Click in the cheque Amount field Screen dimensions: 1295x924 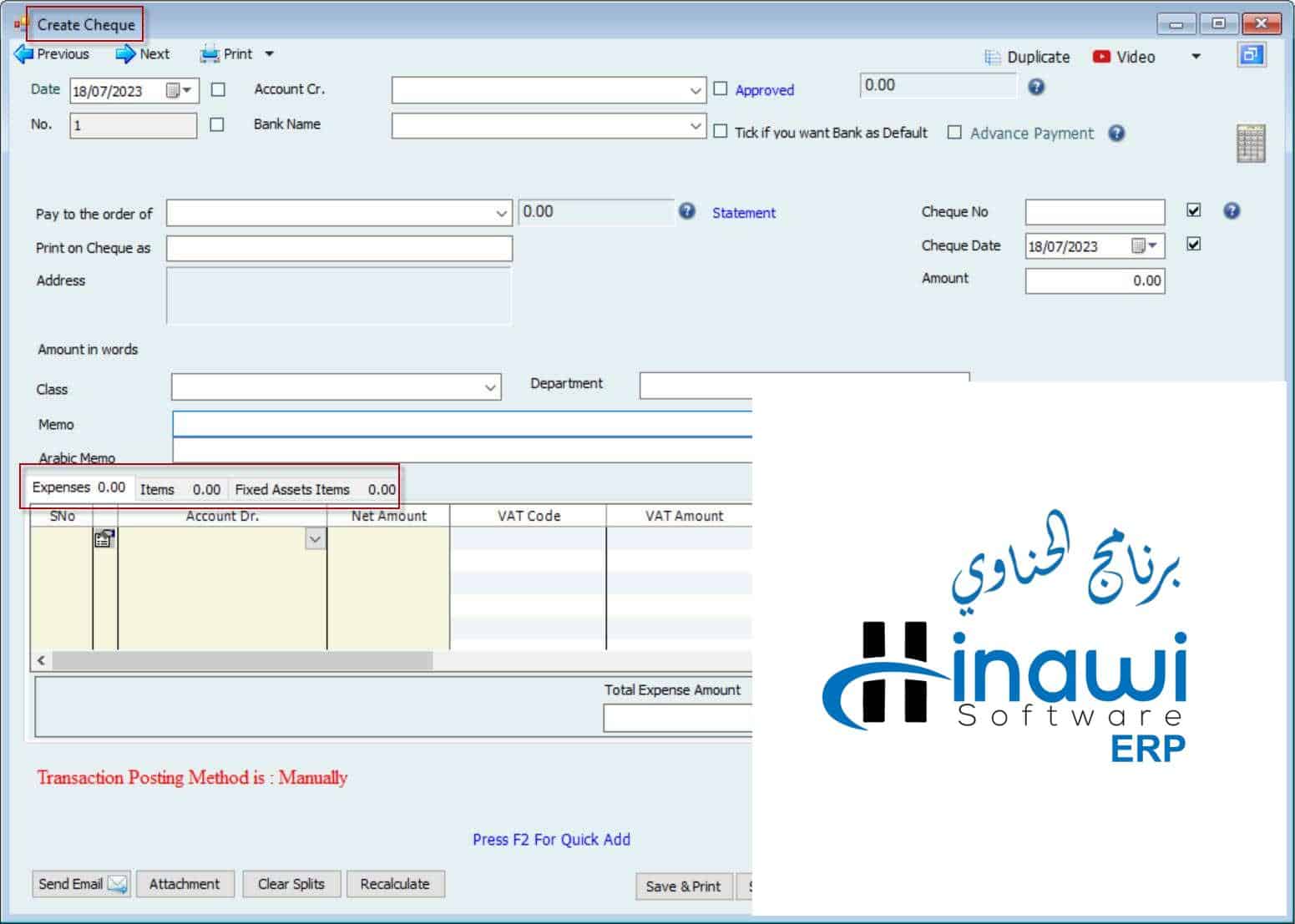pyautogui.click(x=1095, y=280)
